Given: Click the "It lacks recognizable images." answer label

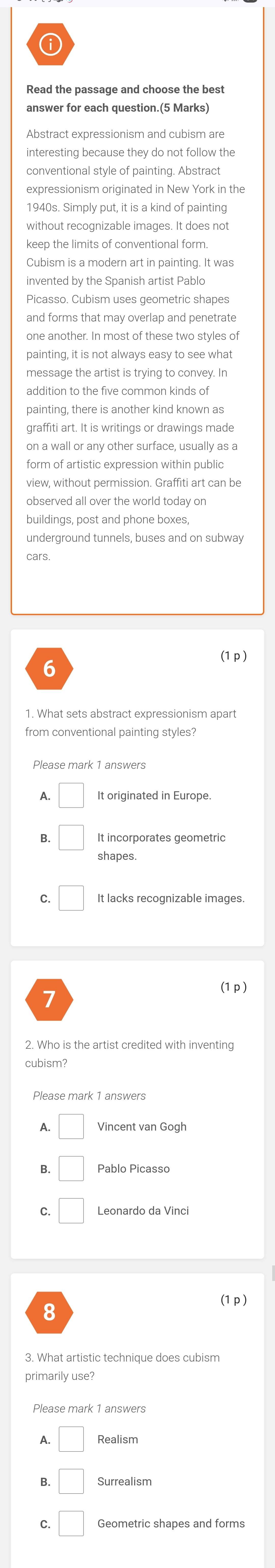Looking at the screenshot, I should (x=171, y=898).
